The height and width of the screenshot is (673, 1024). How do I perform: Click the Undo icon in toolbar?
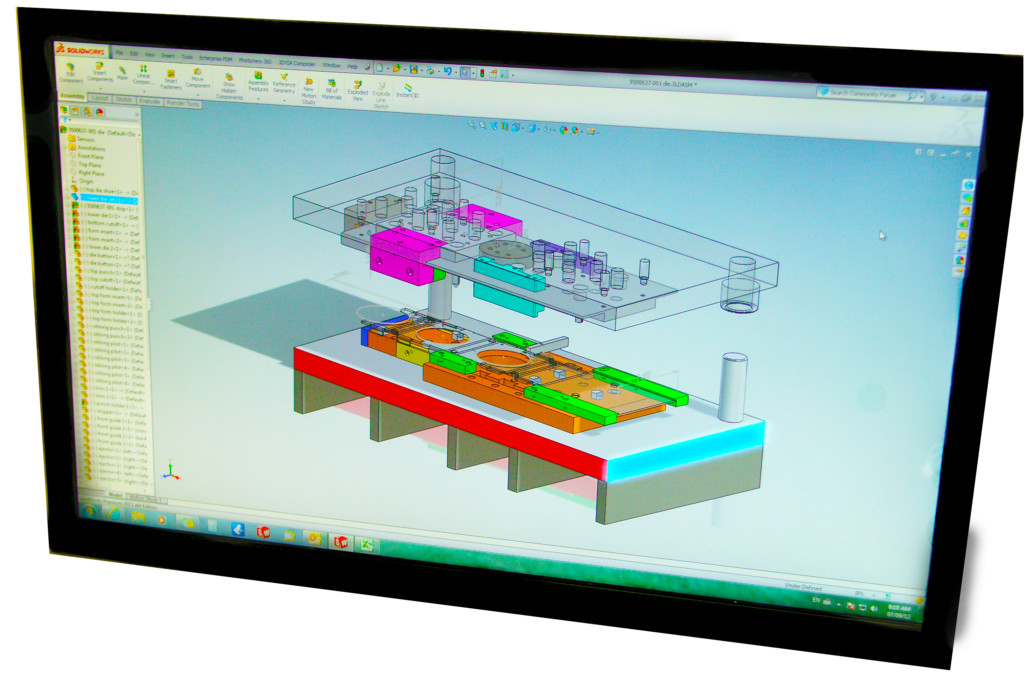tap(447, 71)
